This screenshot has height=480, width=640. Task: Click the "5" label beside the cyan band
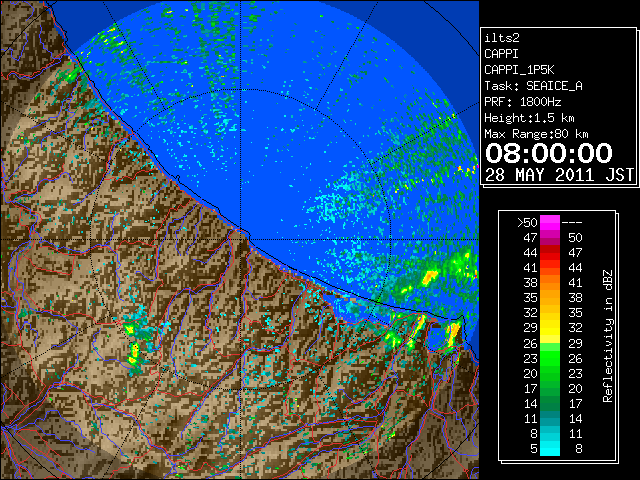point(533,449)
